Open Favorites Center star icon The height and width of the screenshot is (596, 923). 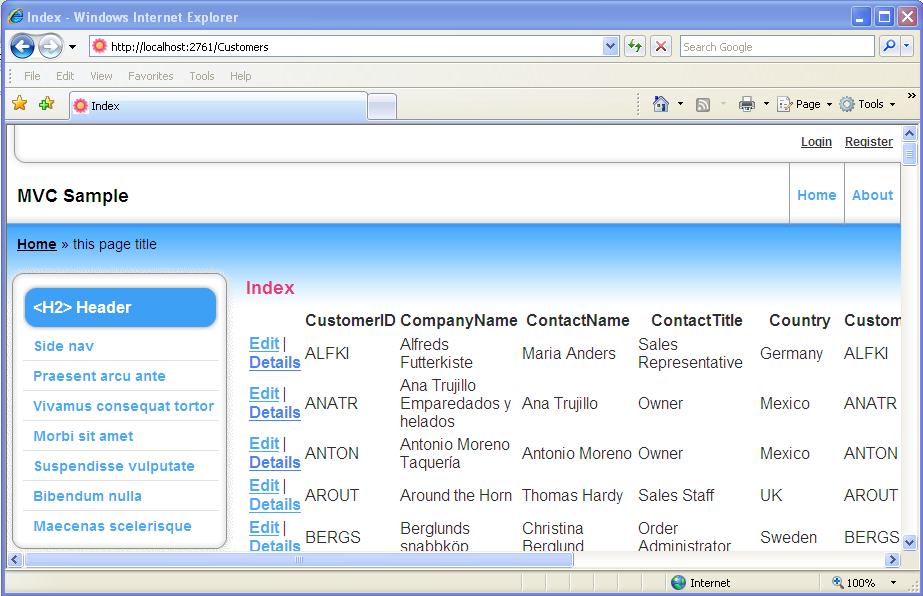(19, 104)
